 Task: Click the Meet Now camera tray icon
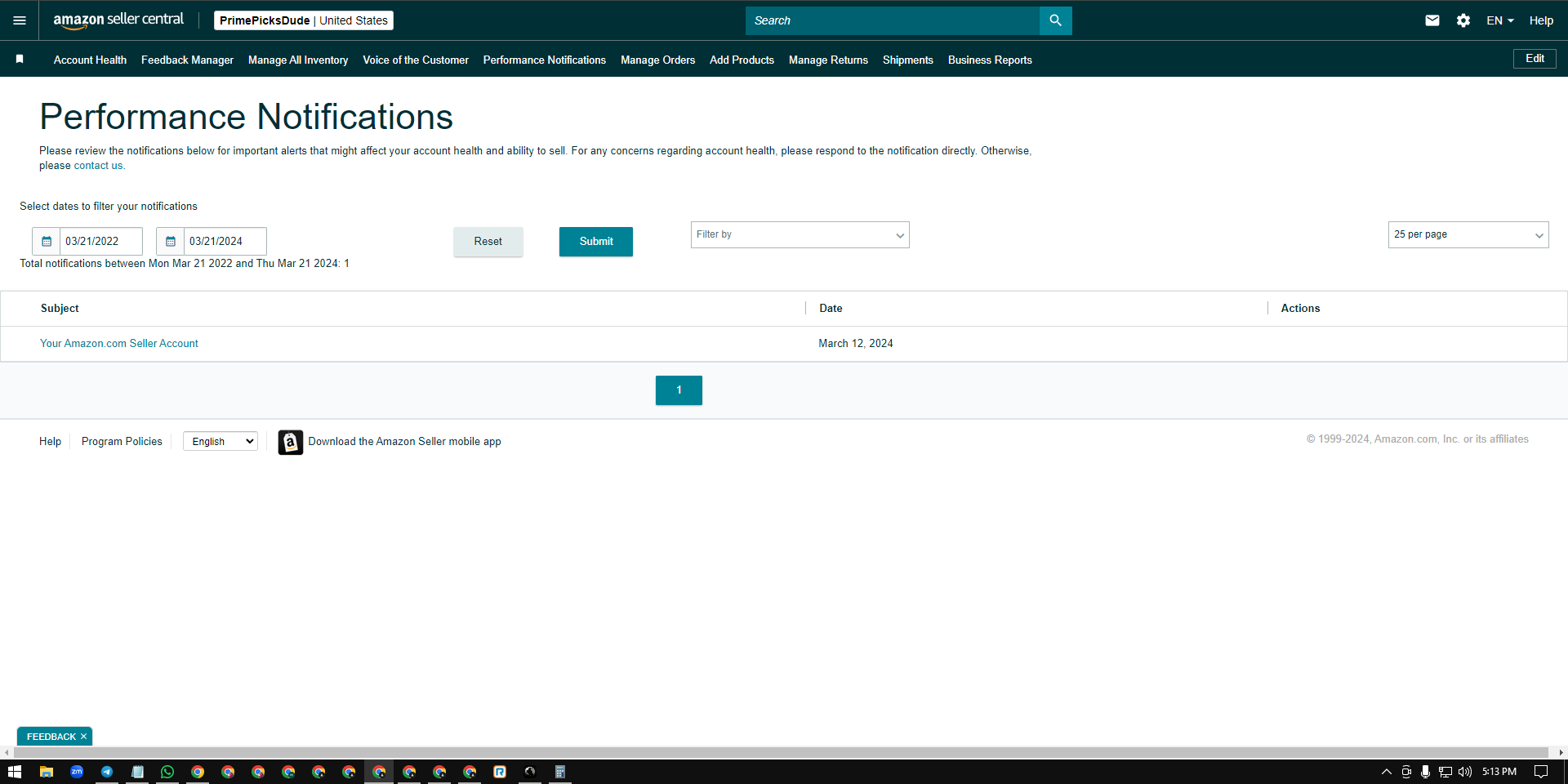tap(1406, 772)
